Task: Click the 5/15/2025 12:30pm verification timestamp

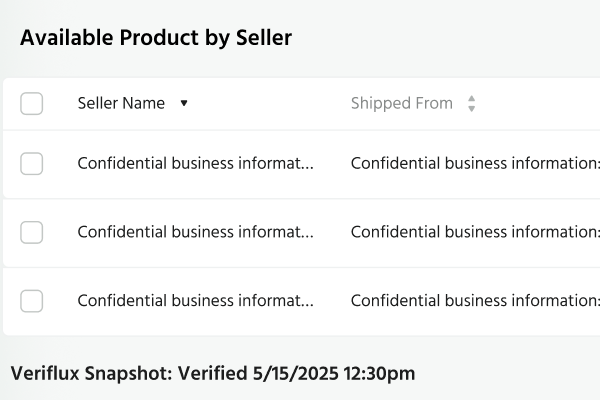Action: [335, 374]
